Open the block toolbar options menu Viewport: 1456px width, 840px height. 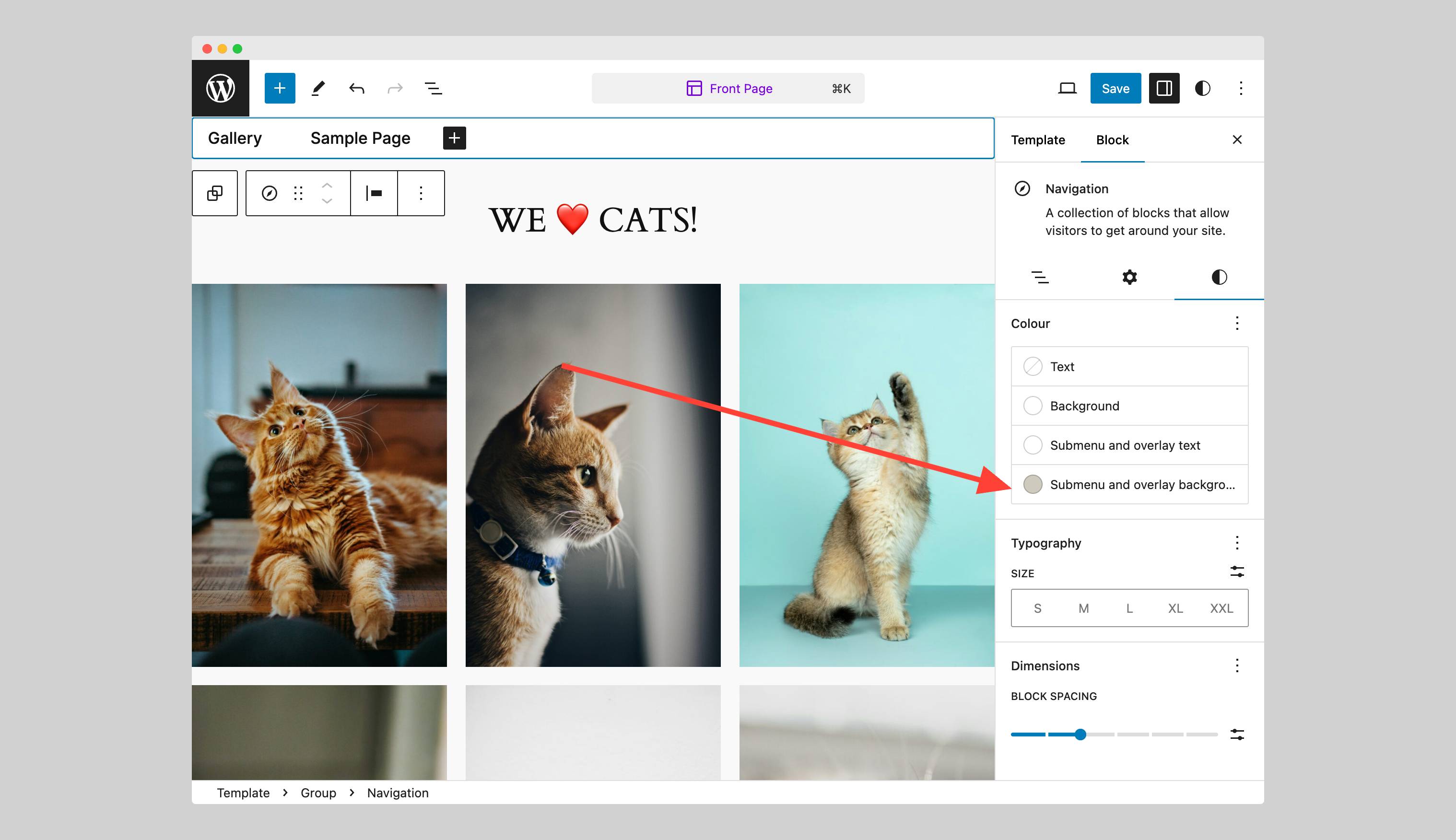pos(421,193)
